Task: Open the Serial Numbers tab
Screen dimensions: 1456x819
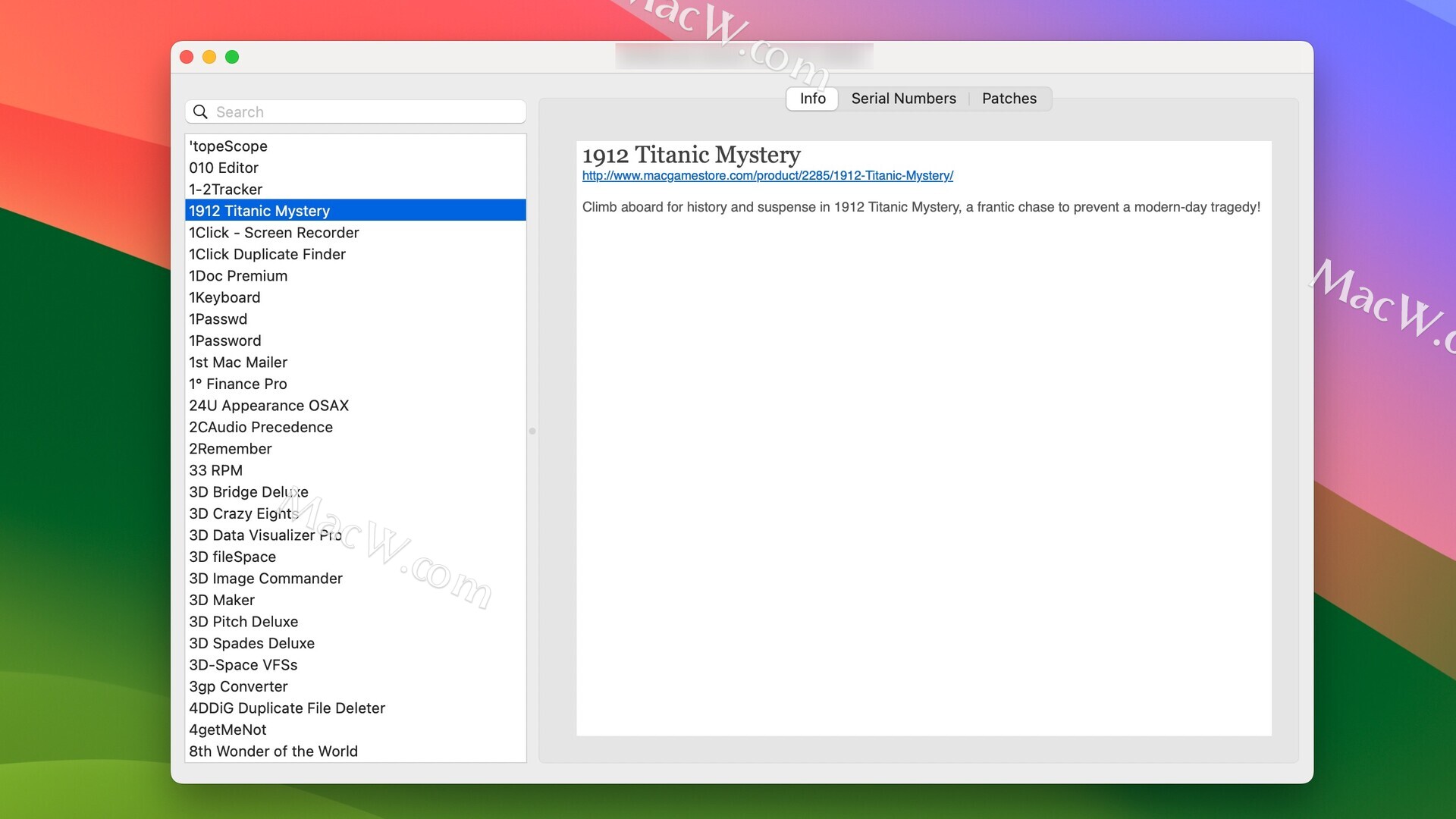Action: pos(903,99)
